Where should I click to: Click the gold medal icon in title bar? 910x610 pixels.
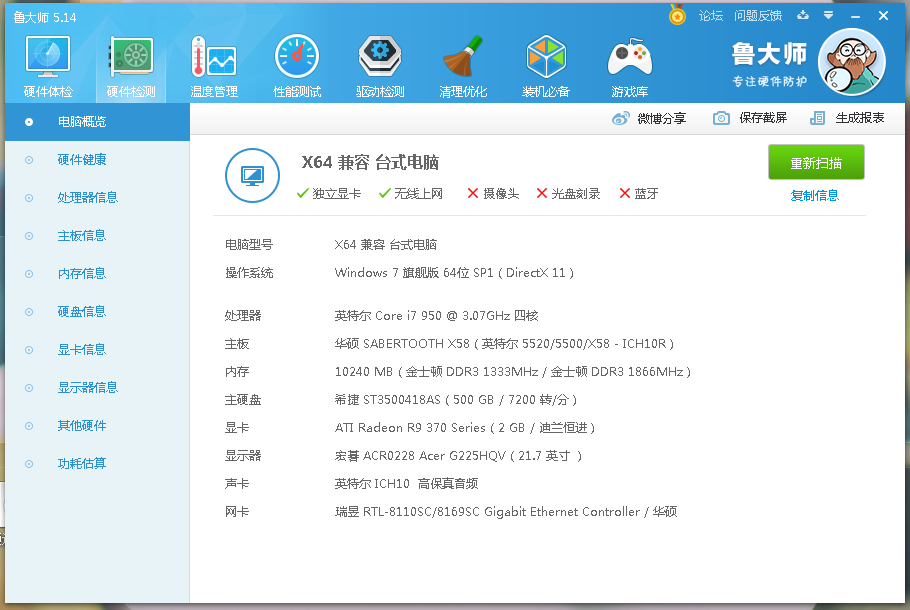coord(677,15)
